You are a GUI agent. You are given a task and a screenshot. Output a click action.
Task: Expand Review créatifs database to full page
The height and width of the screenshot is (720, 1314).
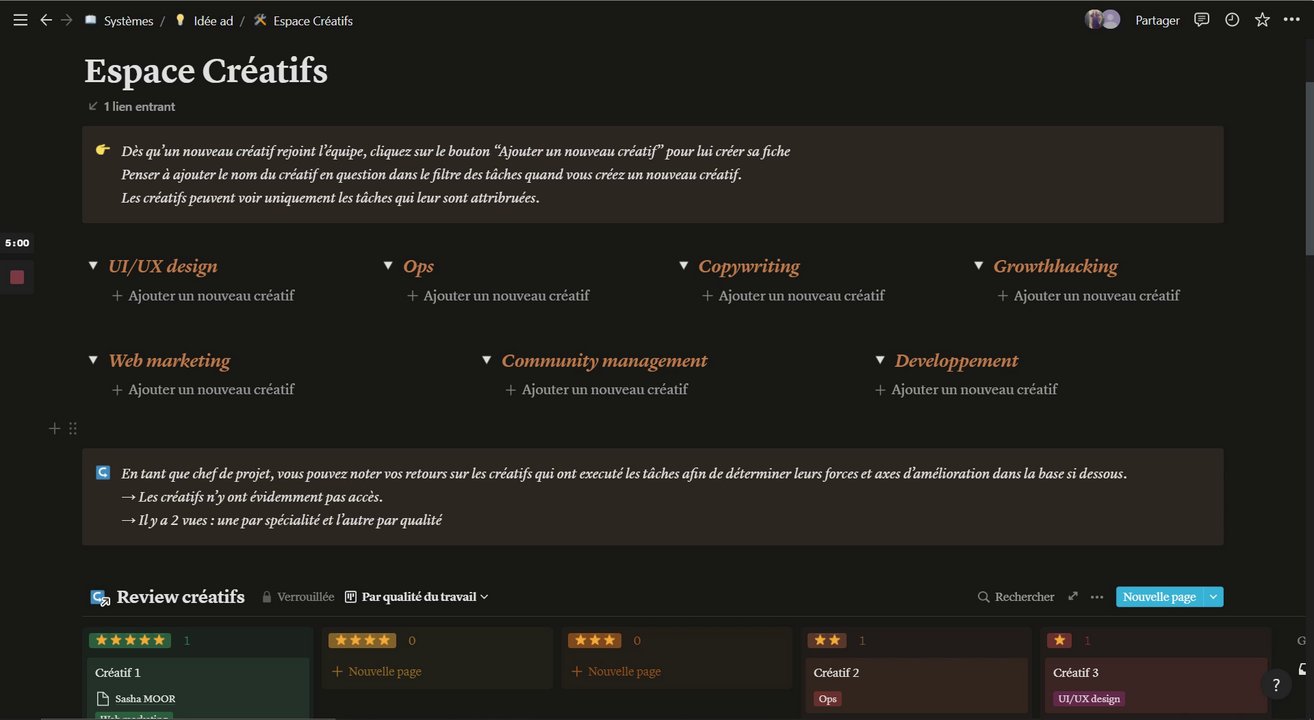1073,597
